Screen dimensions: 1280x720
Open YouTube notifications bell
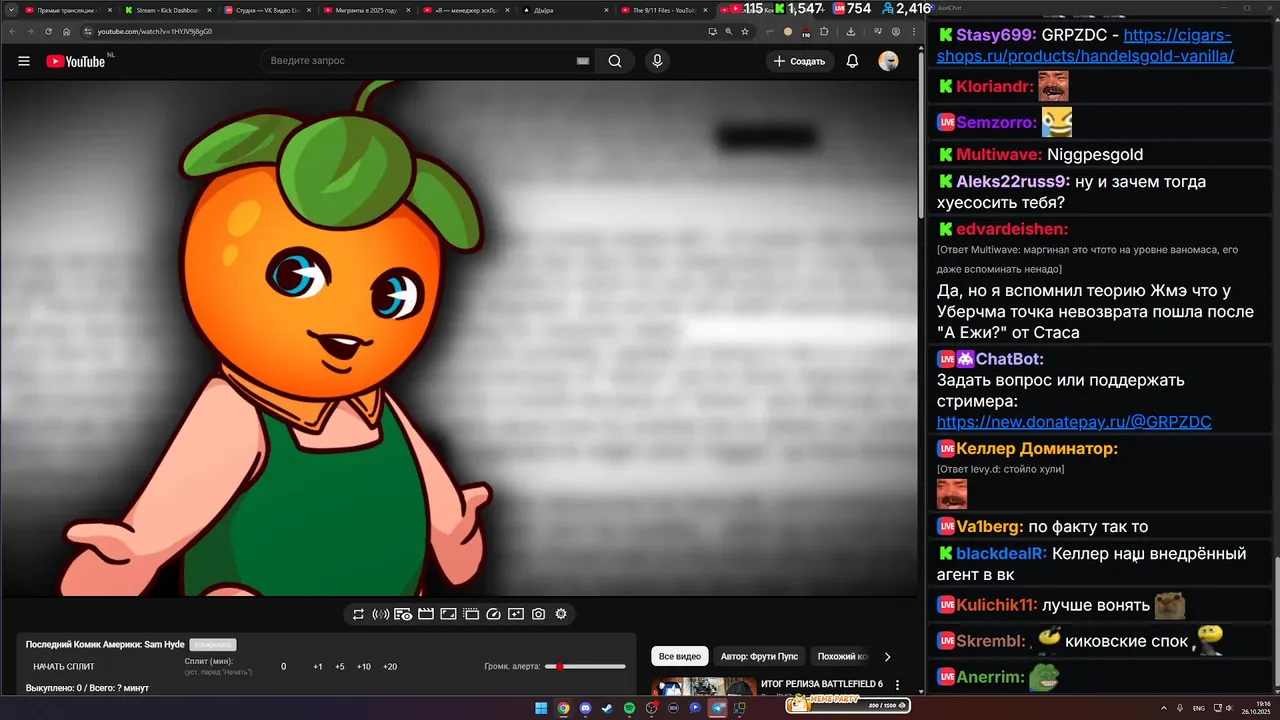[852, 61]
